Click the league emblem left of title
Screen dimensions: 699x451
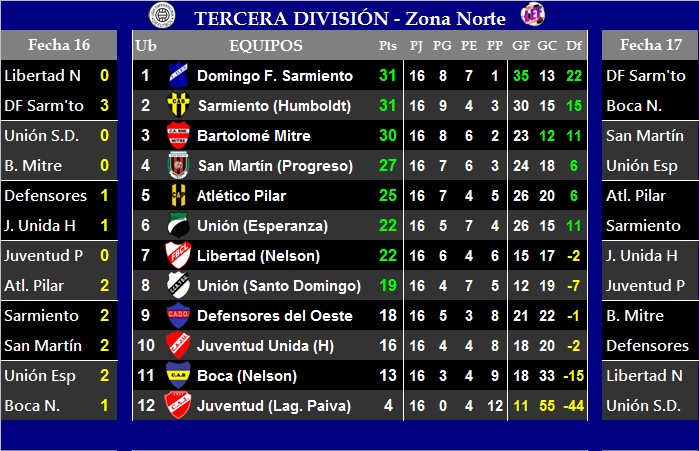pyautogui.click(x=162, y=15)
